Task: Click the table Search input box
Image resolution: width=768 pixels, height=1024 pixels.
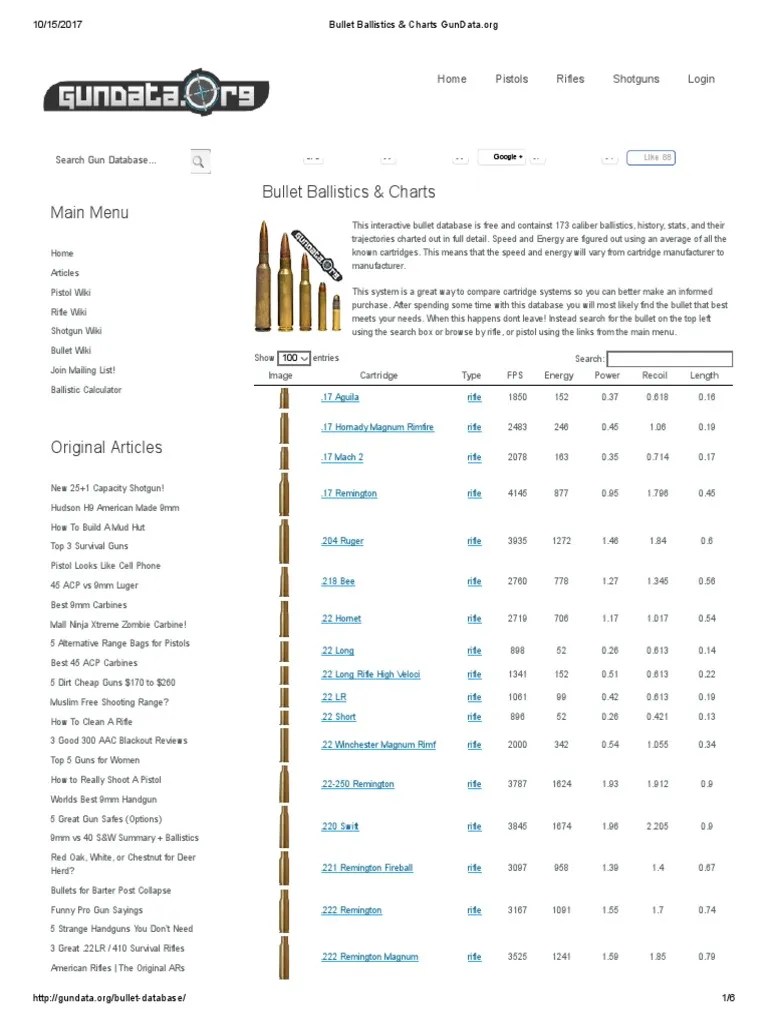Action: pyautogui.click(x=669, y=359)
